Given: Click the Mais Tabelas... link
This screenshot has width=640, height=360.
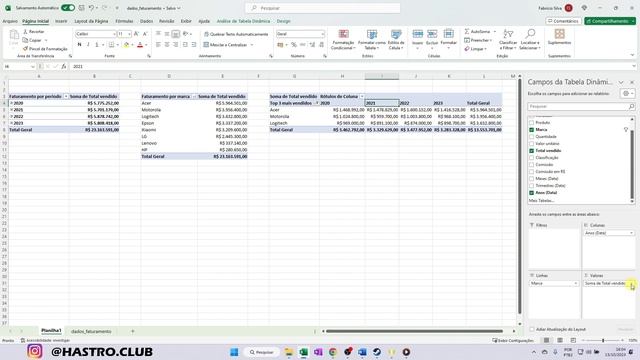Looking at the screenshot, I should [x=541, y=200].
